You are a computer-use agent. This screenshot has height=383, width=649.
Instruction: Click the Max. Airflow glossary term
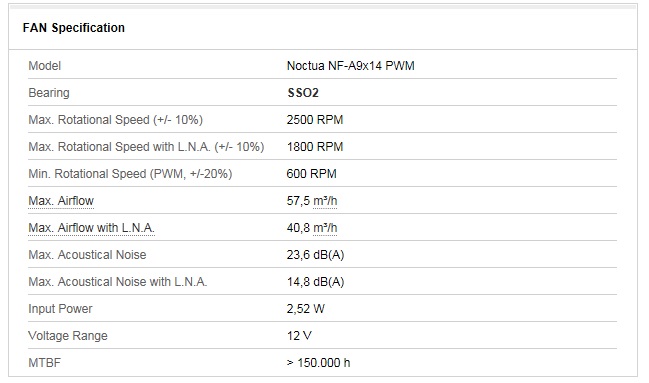tap(61, 201)
